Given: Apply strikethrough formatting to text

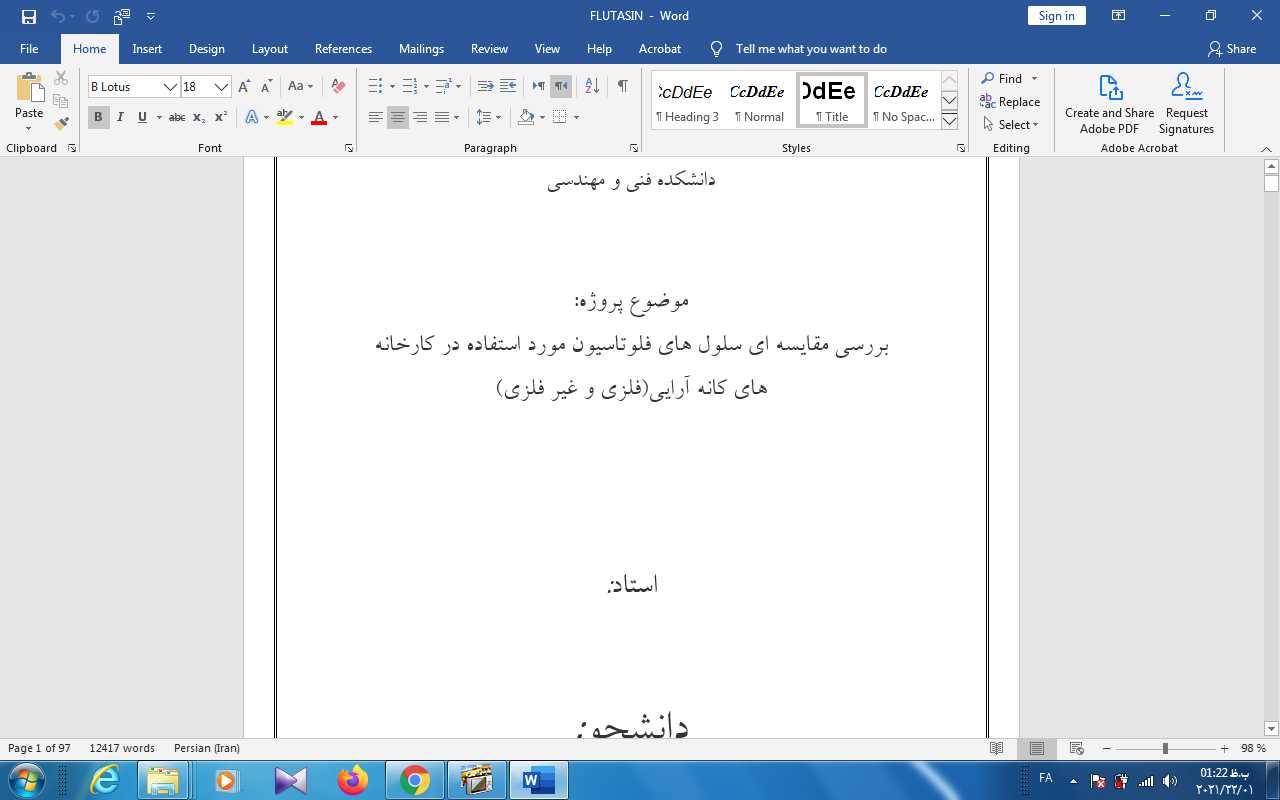Looking at the screenshot, I should 177,118.
